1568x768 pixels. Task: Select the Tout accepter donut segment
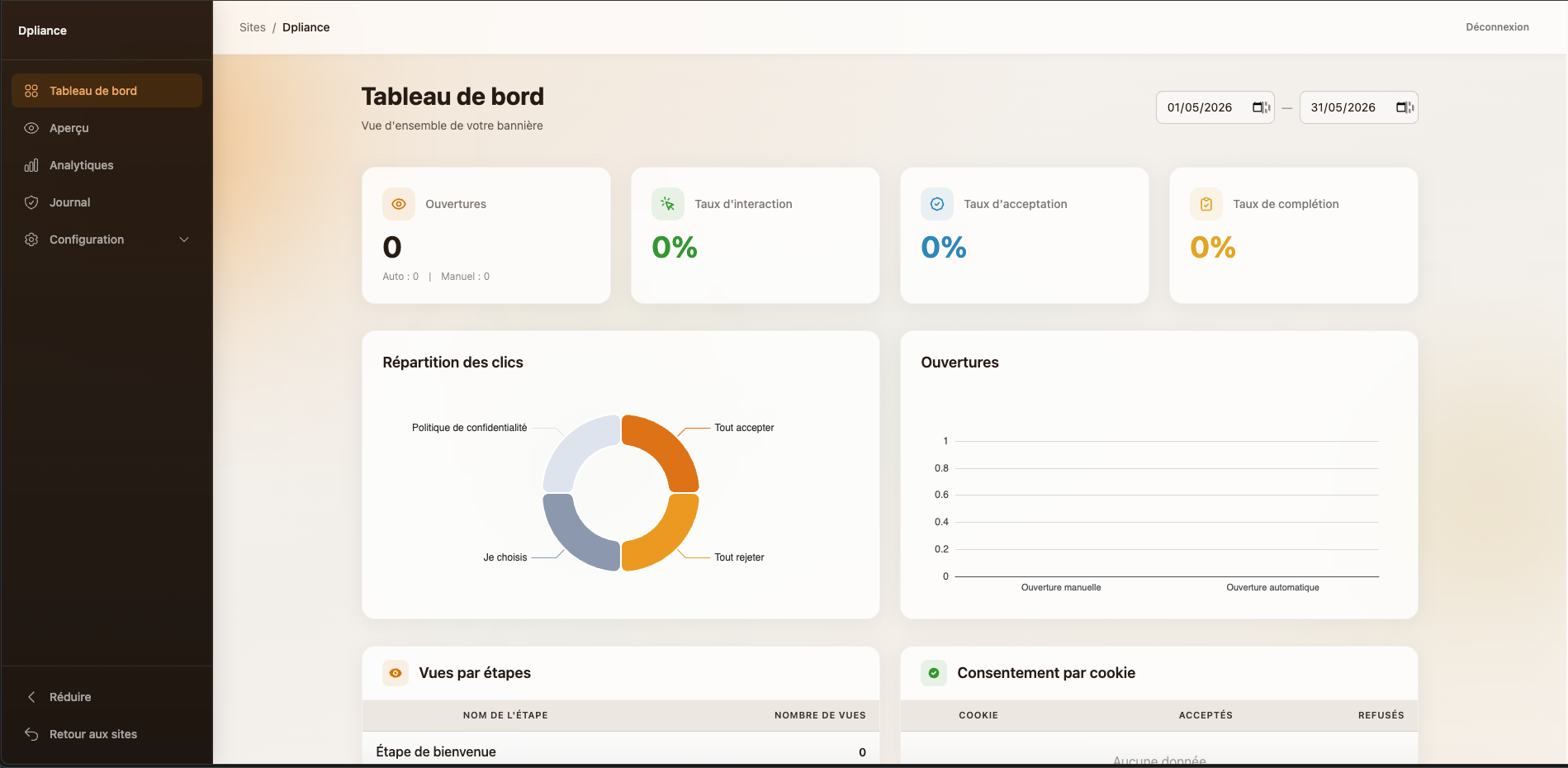tap(667, 447)
